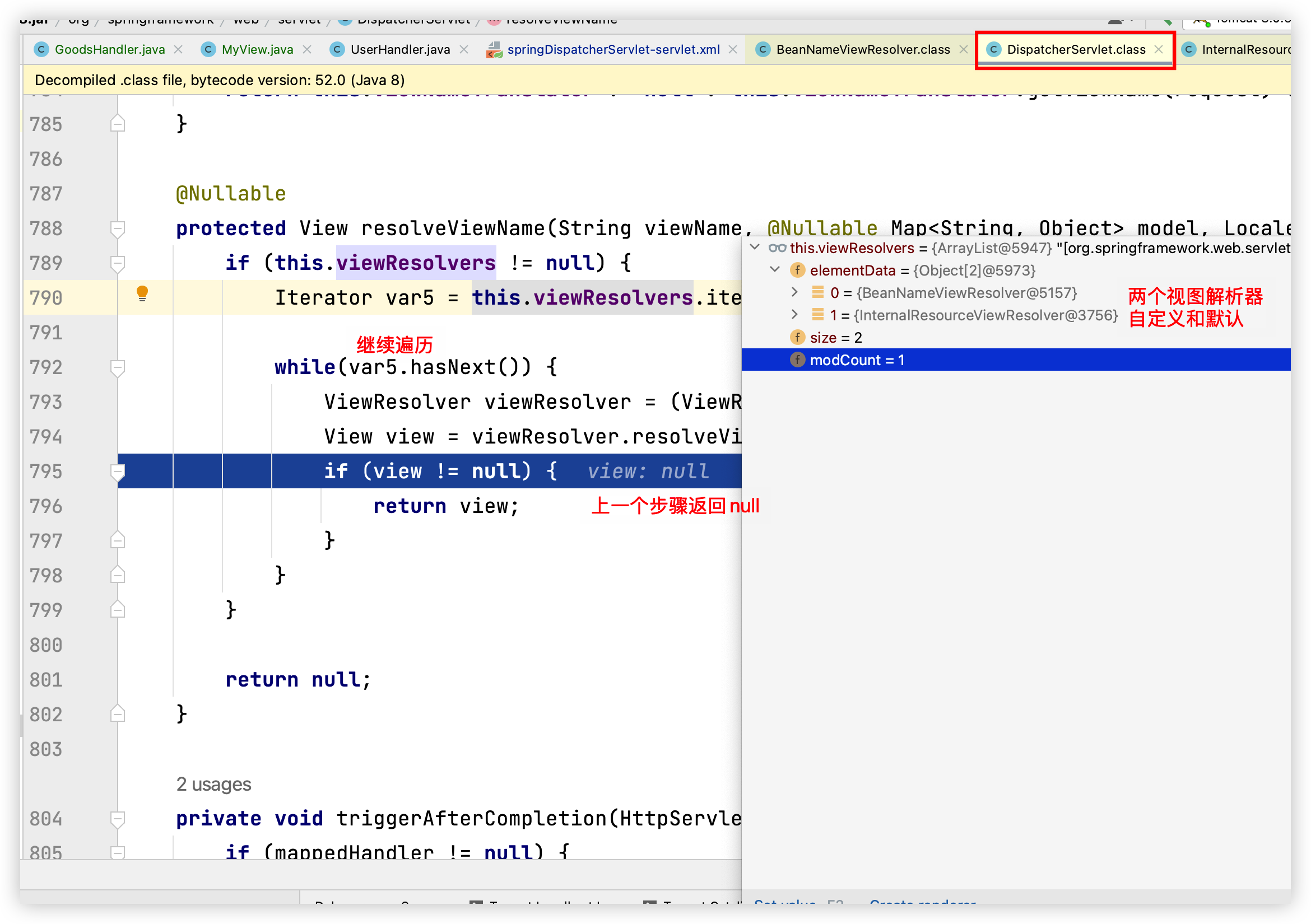This screenshot has width=1311, height=924.
Task: Click the class icon on InternalResource tab
Action: [1189, 50]
